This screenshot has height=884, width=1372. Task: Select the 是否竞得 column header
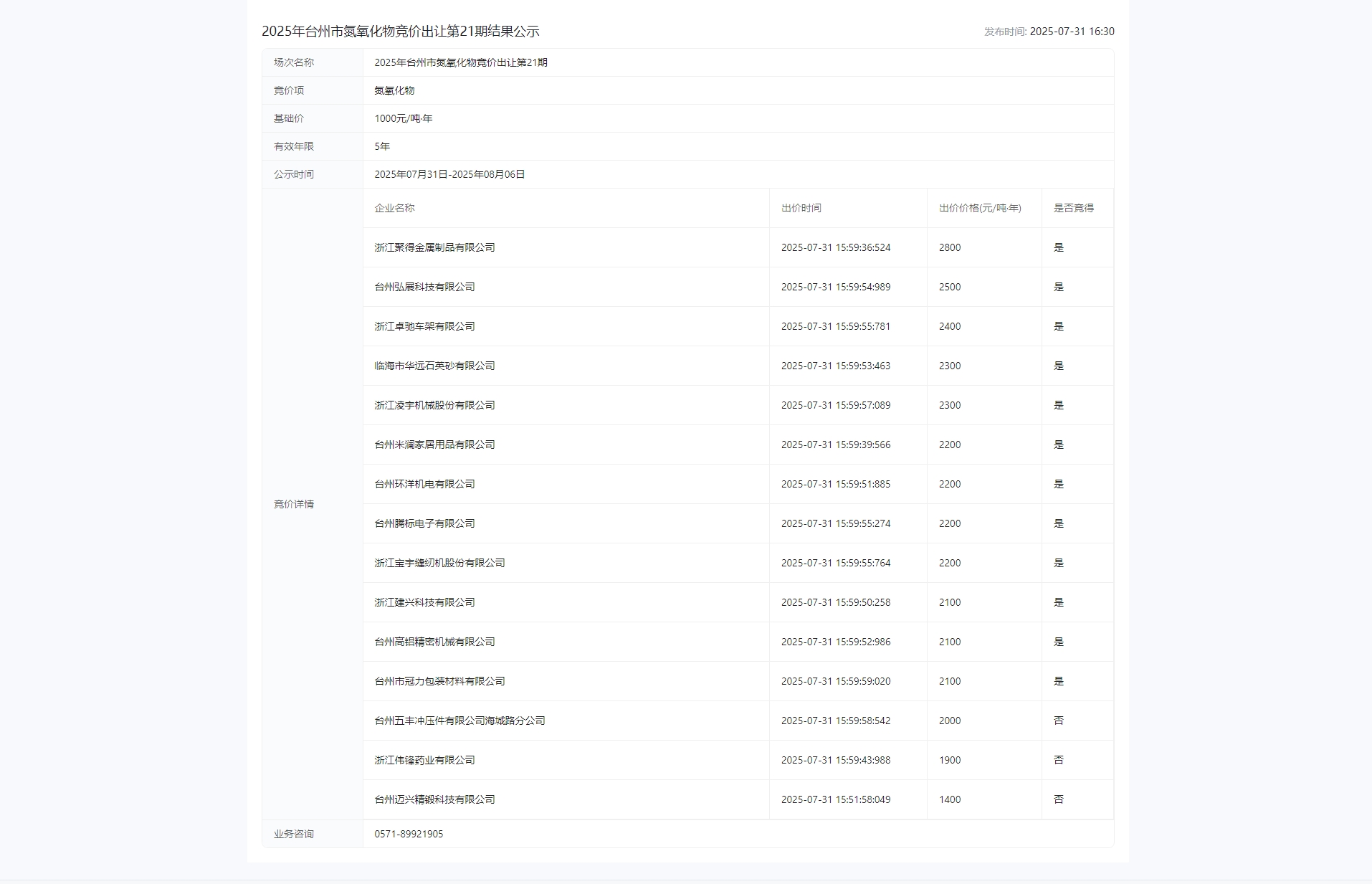coord(1073,209)
